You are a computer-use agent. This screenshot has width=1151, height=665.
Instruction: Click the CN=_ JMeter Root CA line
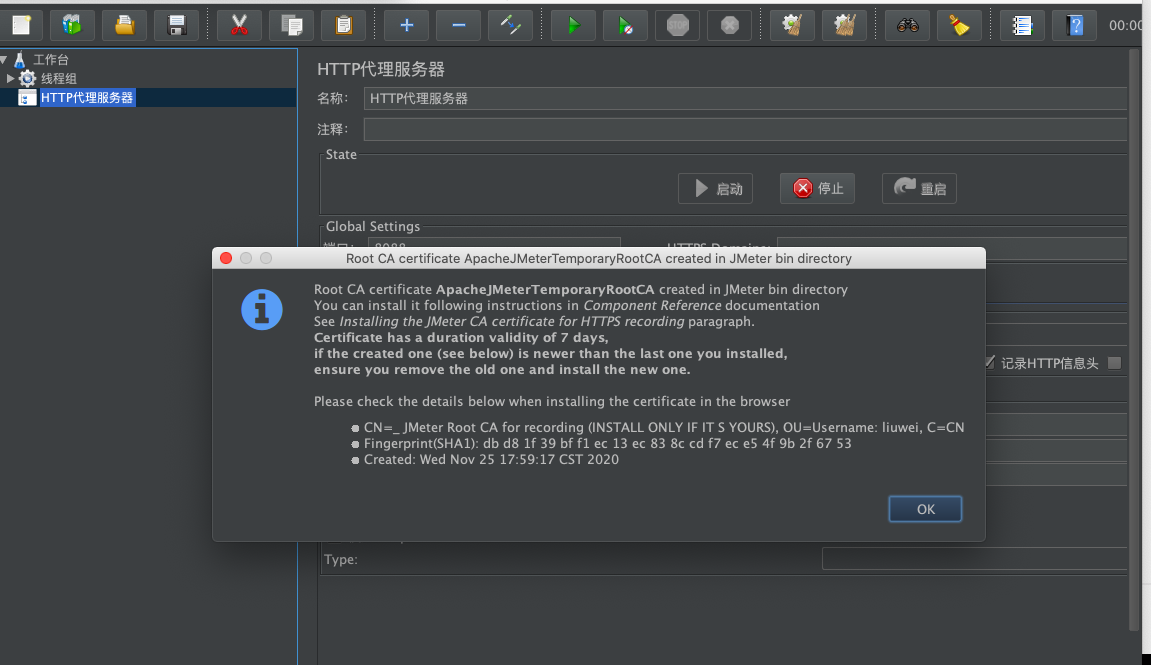click(664, 427)
